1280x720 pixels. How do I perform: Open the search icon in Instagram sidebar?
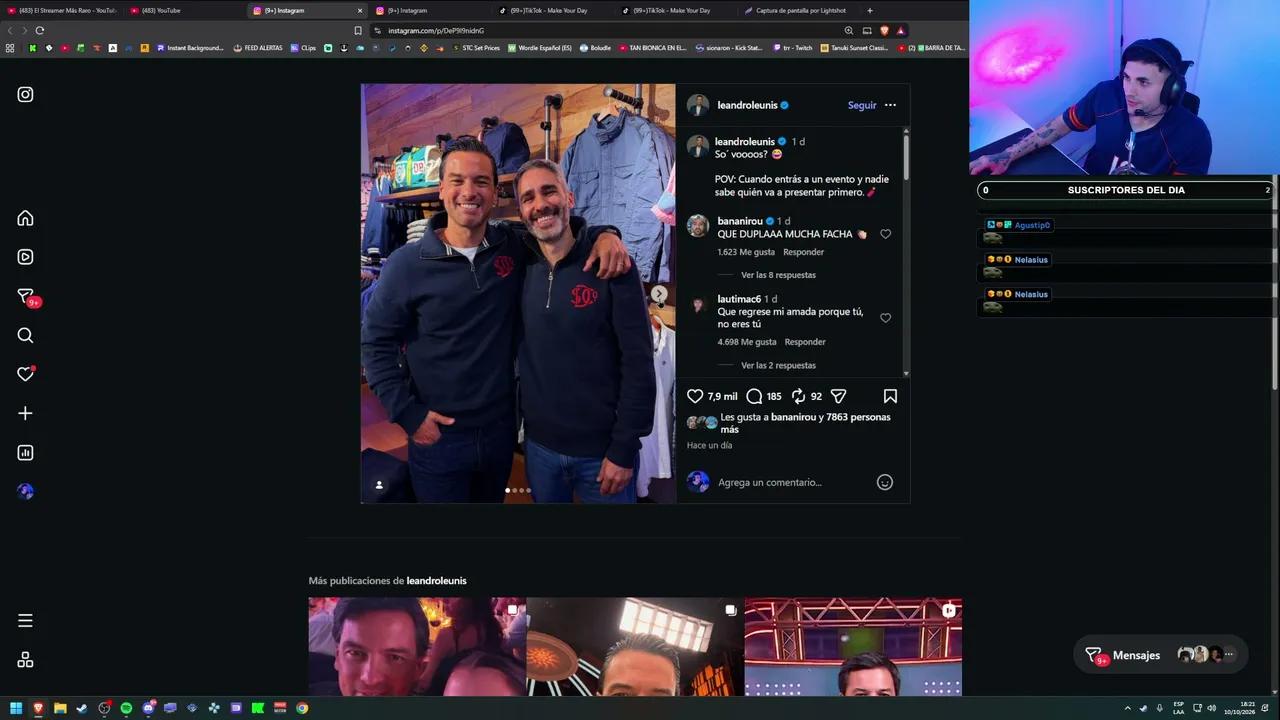click(x=25, y=336)
